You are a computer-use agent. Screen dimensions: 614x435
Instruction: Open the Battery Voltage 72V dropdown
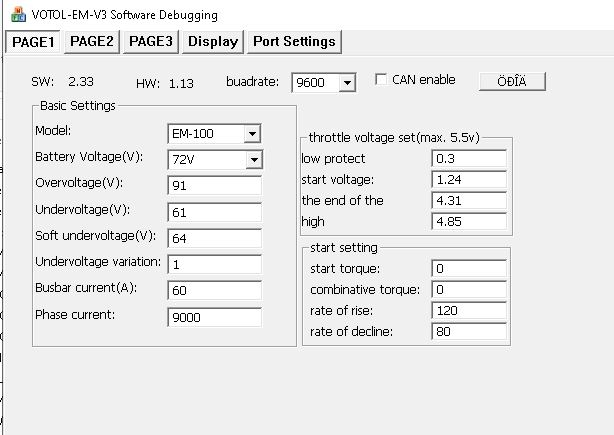click(253, 160)
